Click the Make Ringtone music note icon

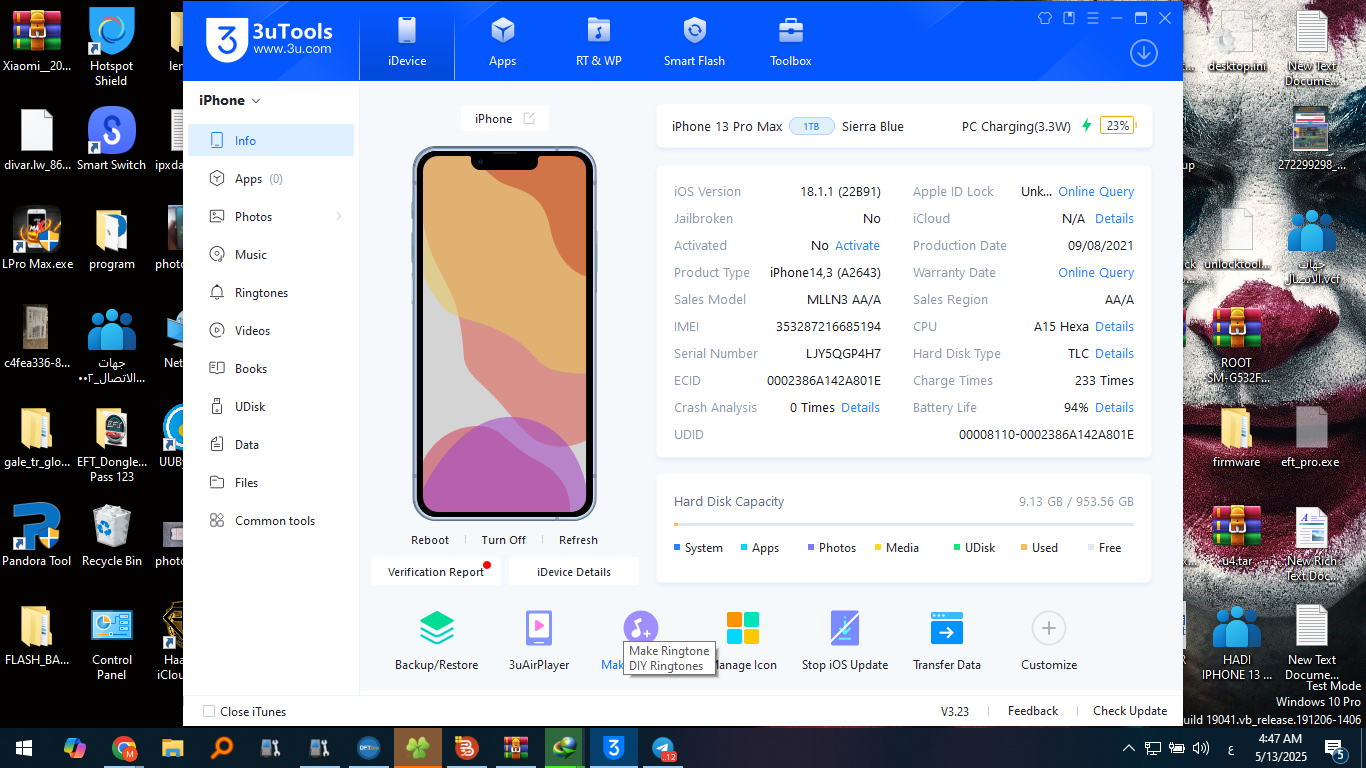641,627
